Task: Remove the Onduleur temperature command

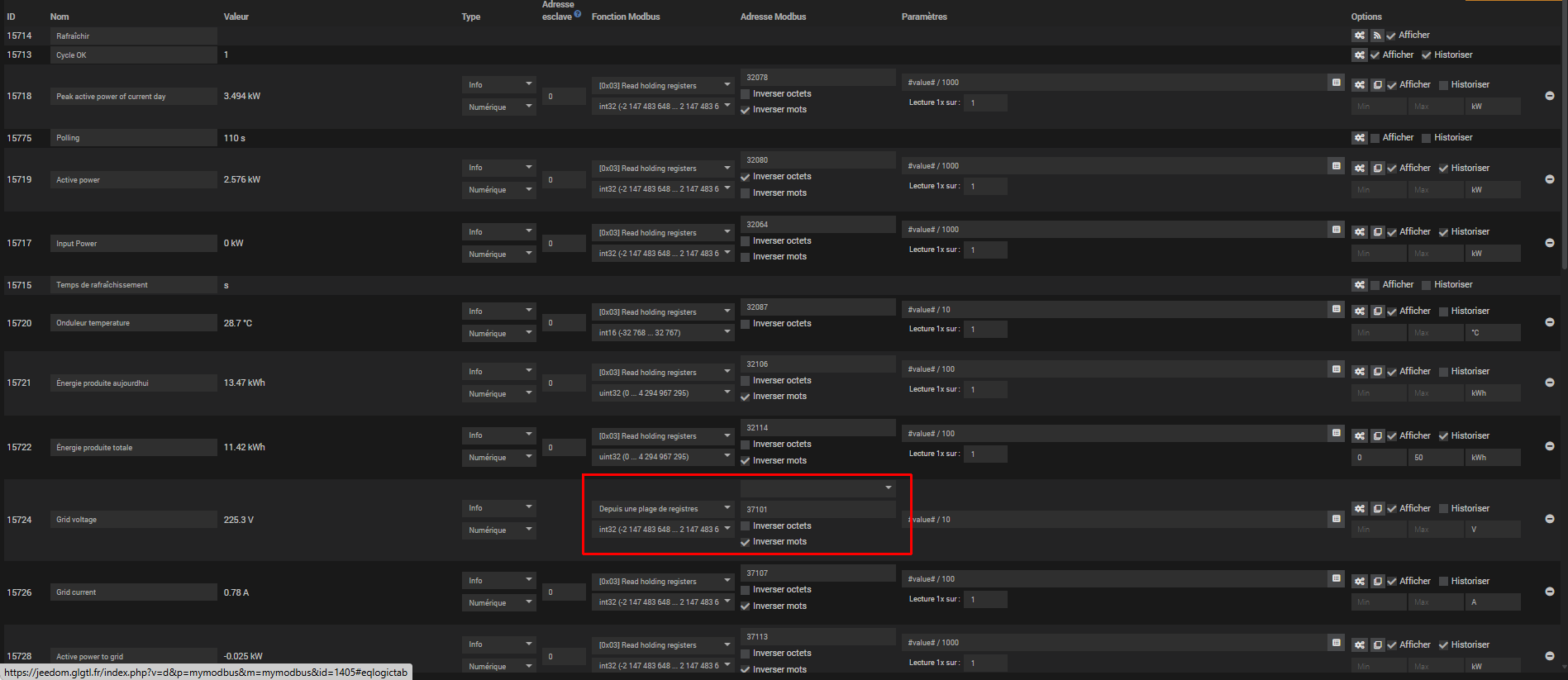Action: point(1550,322)
